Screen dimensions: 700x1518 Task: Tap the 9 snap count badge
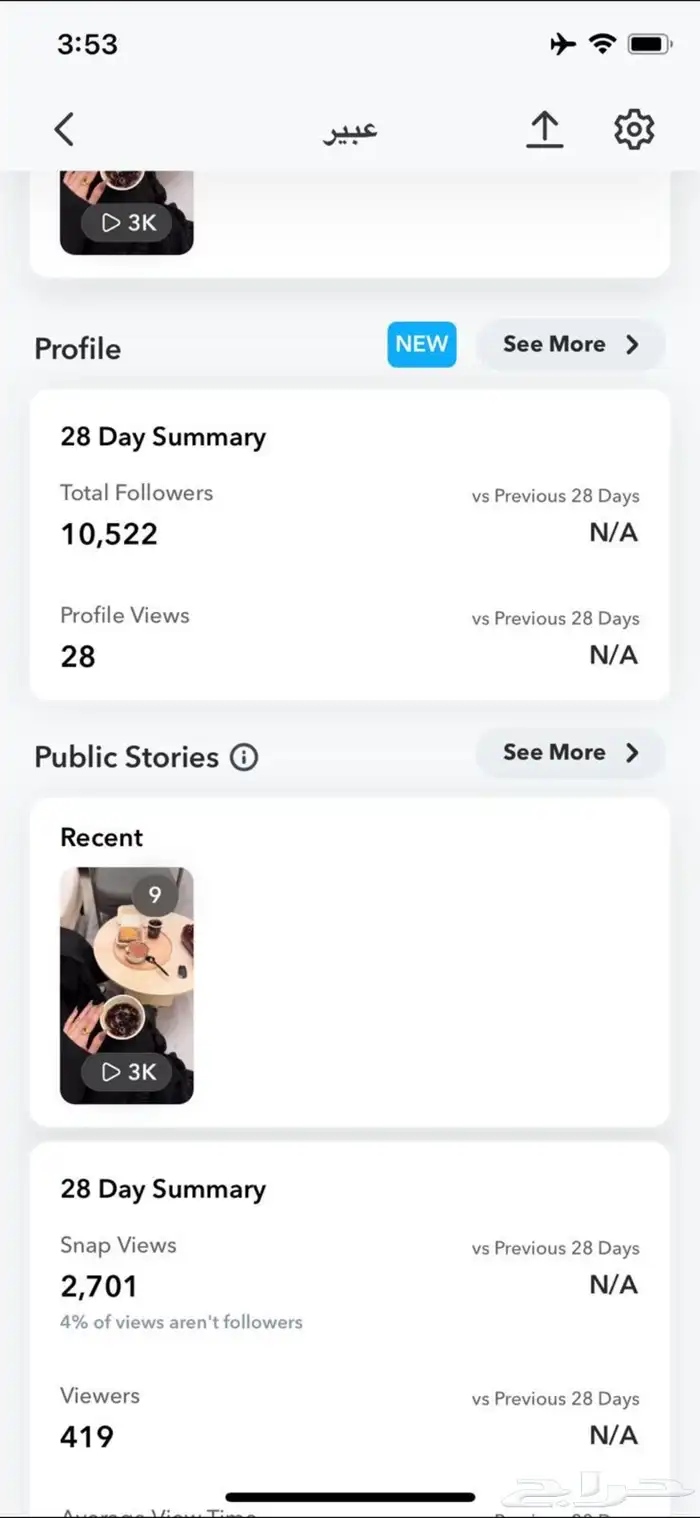[155, 895]
